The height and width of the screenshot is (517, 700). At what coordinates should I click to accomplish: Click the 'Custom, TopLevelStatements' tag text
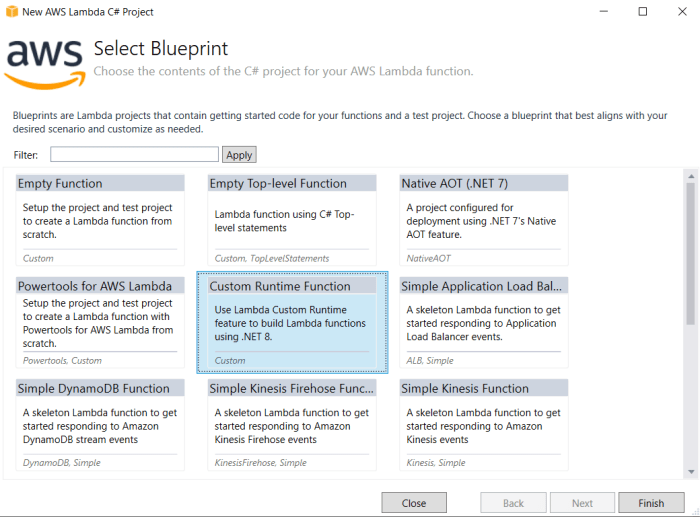tap(271, 258)
